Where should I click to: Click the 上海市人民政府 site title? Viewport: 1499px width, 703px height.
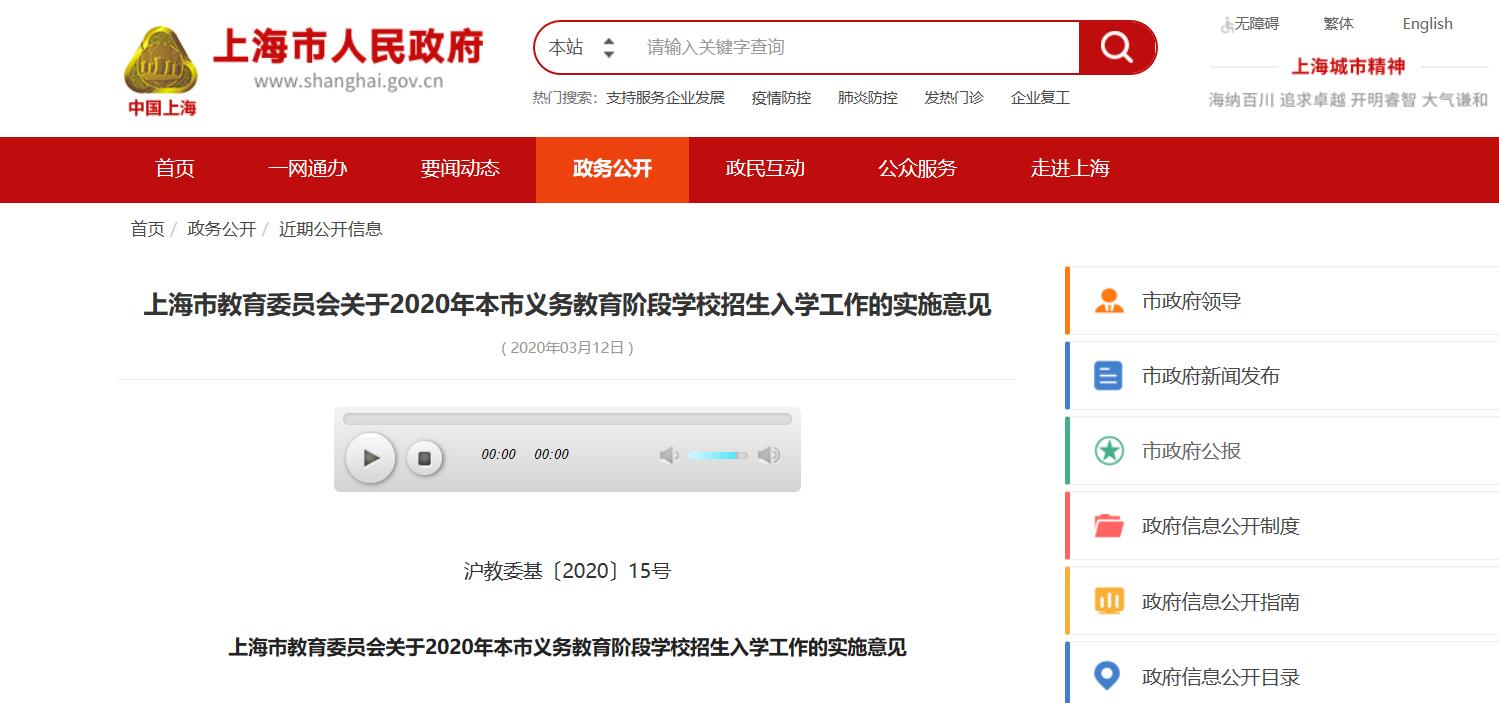(x=348, y=46)
